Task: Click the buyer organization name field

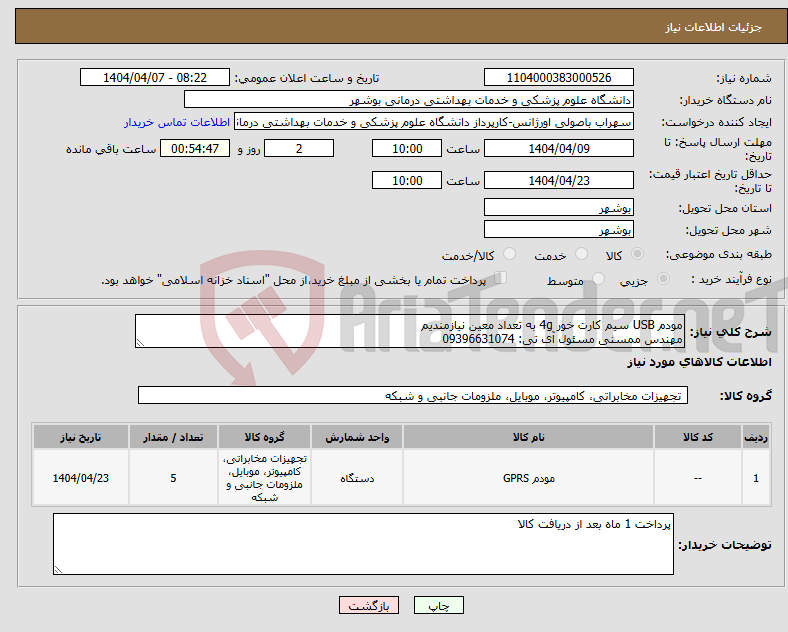Action: tap(409, 99)
